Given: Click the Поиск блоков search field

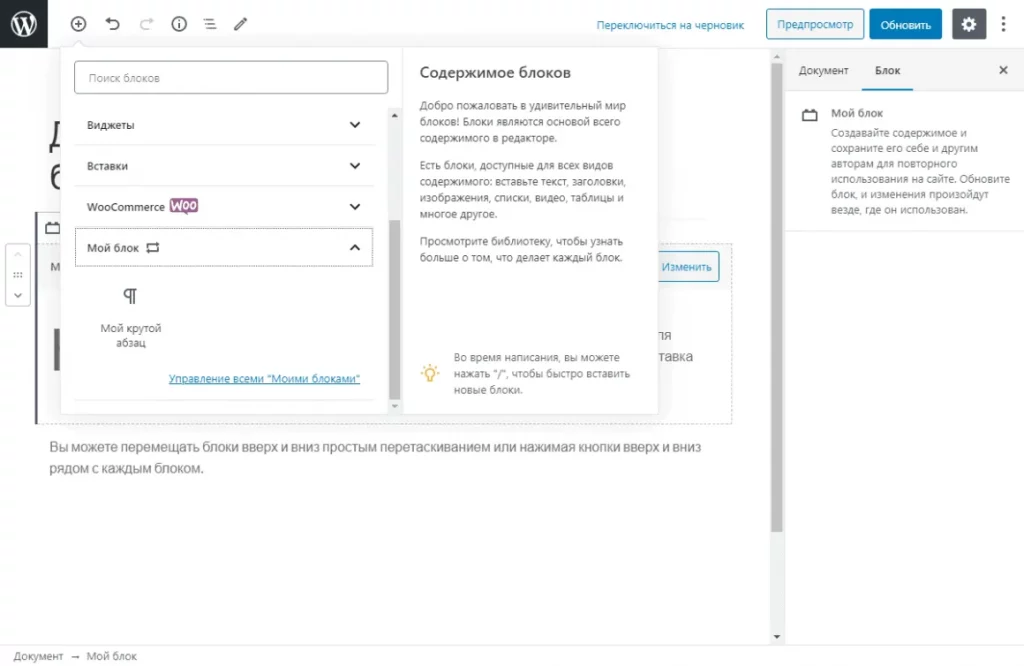Looking at the screenshot, I should (230, 78).
